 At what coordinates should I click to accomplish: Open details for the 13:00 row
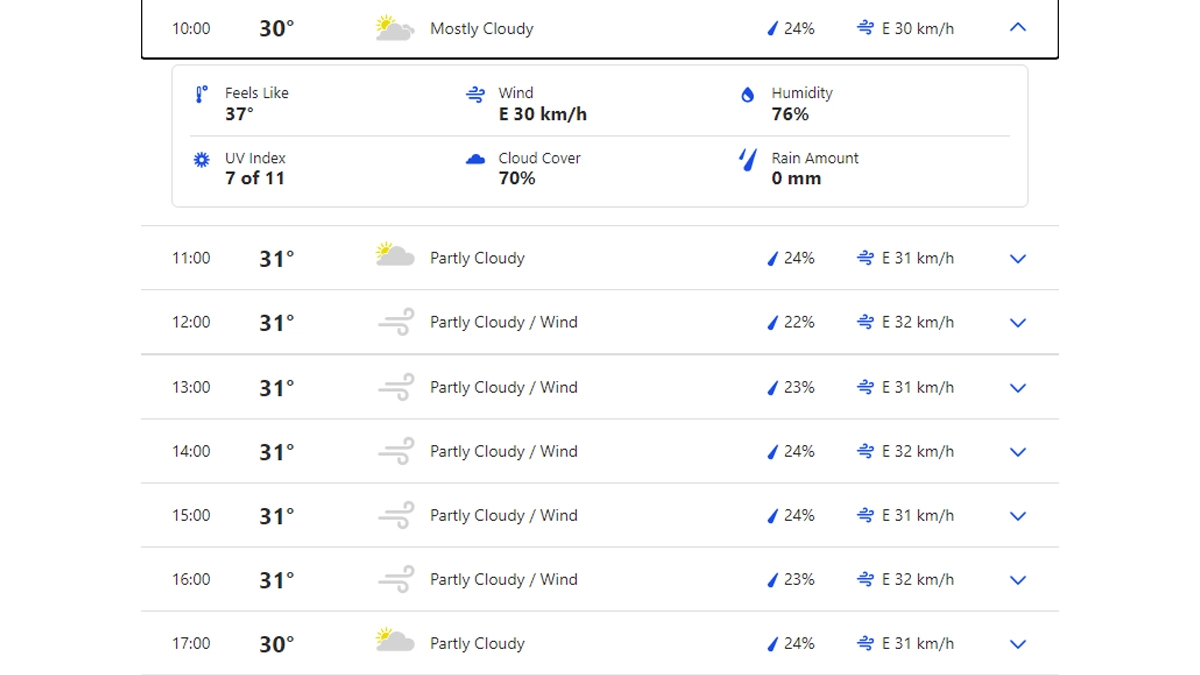pos(1018,388)
